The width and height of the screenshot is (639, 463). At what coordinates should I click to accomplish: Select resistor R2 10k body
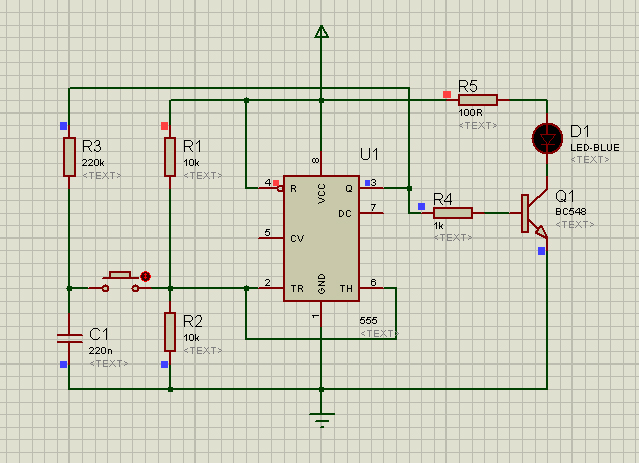(x=170, y=332)
